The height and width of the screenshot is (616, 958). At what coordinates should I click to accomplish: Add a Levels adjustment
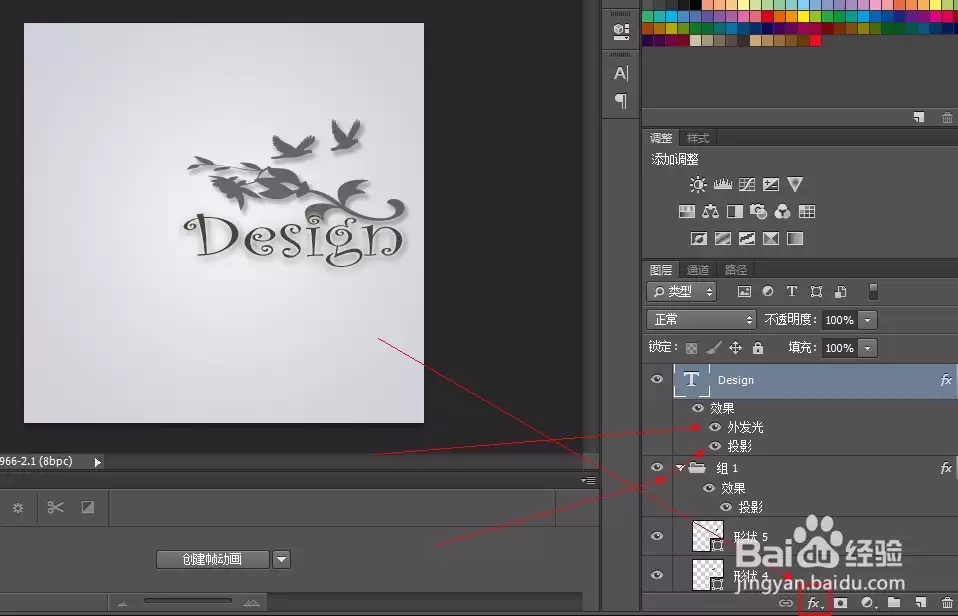[x=723, y=185]
